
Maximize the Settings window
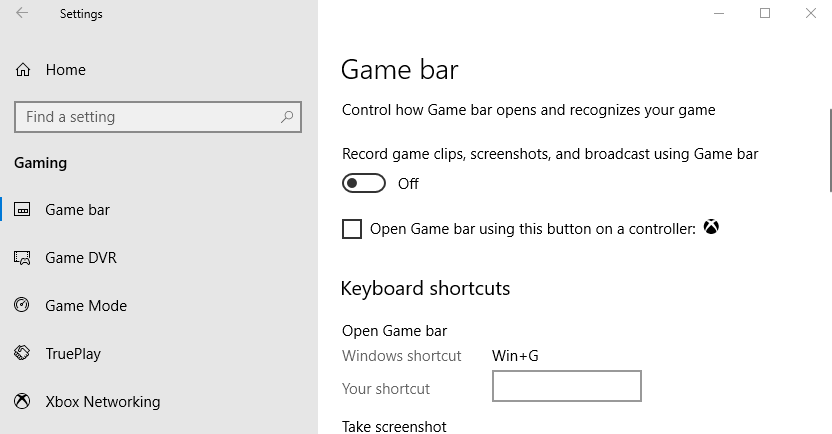click(x=765, y=13)
